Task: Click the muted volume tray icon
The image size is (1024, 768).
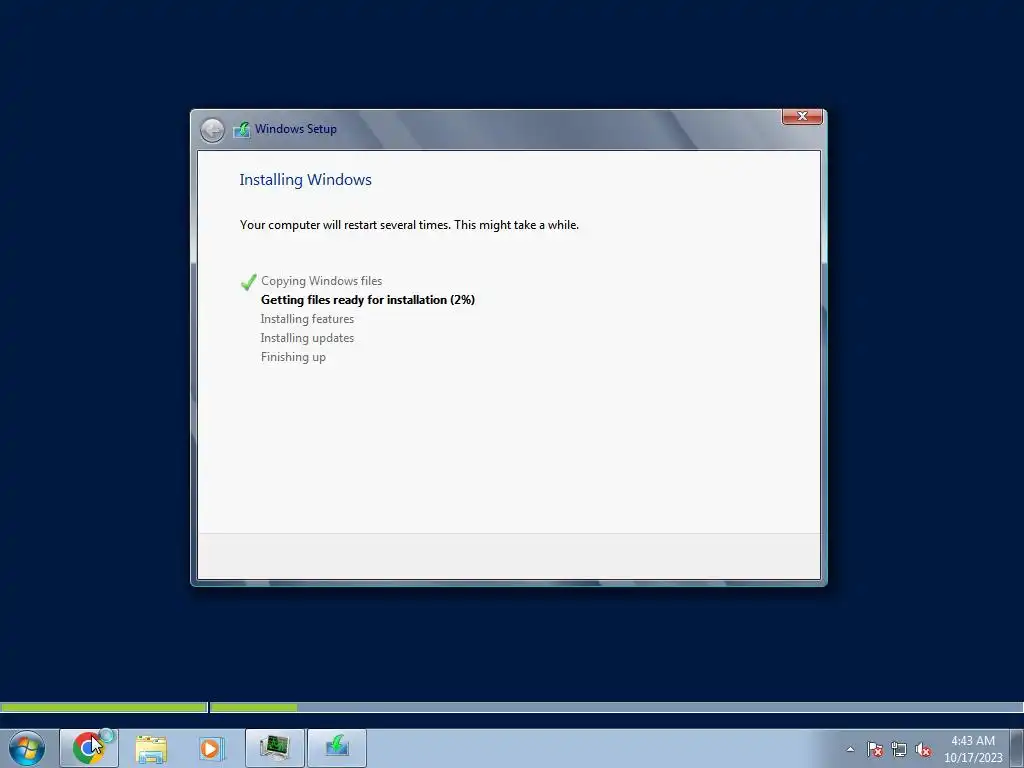Action: point(923,749)
